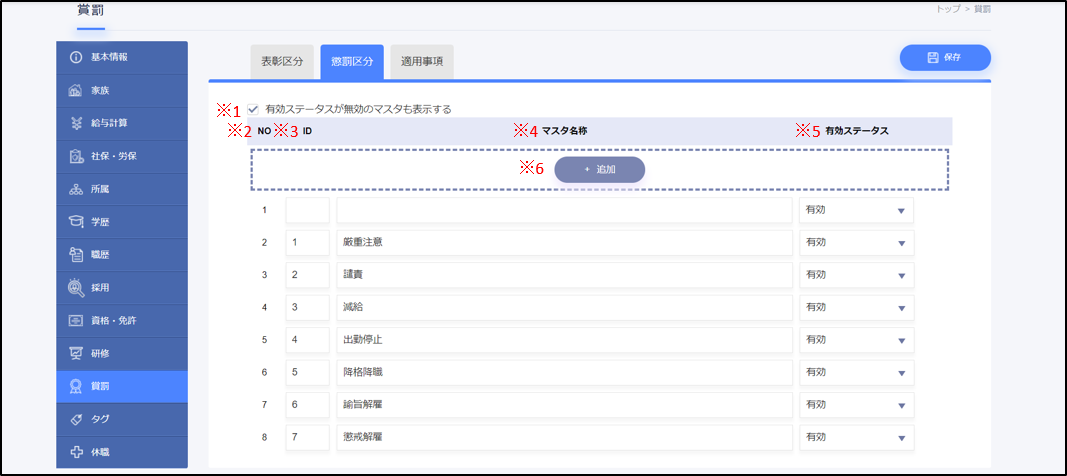Click the 社保・労保 icon in sidebar
The width and height of the screenshot is (1067, 476).
76,156
